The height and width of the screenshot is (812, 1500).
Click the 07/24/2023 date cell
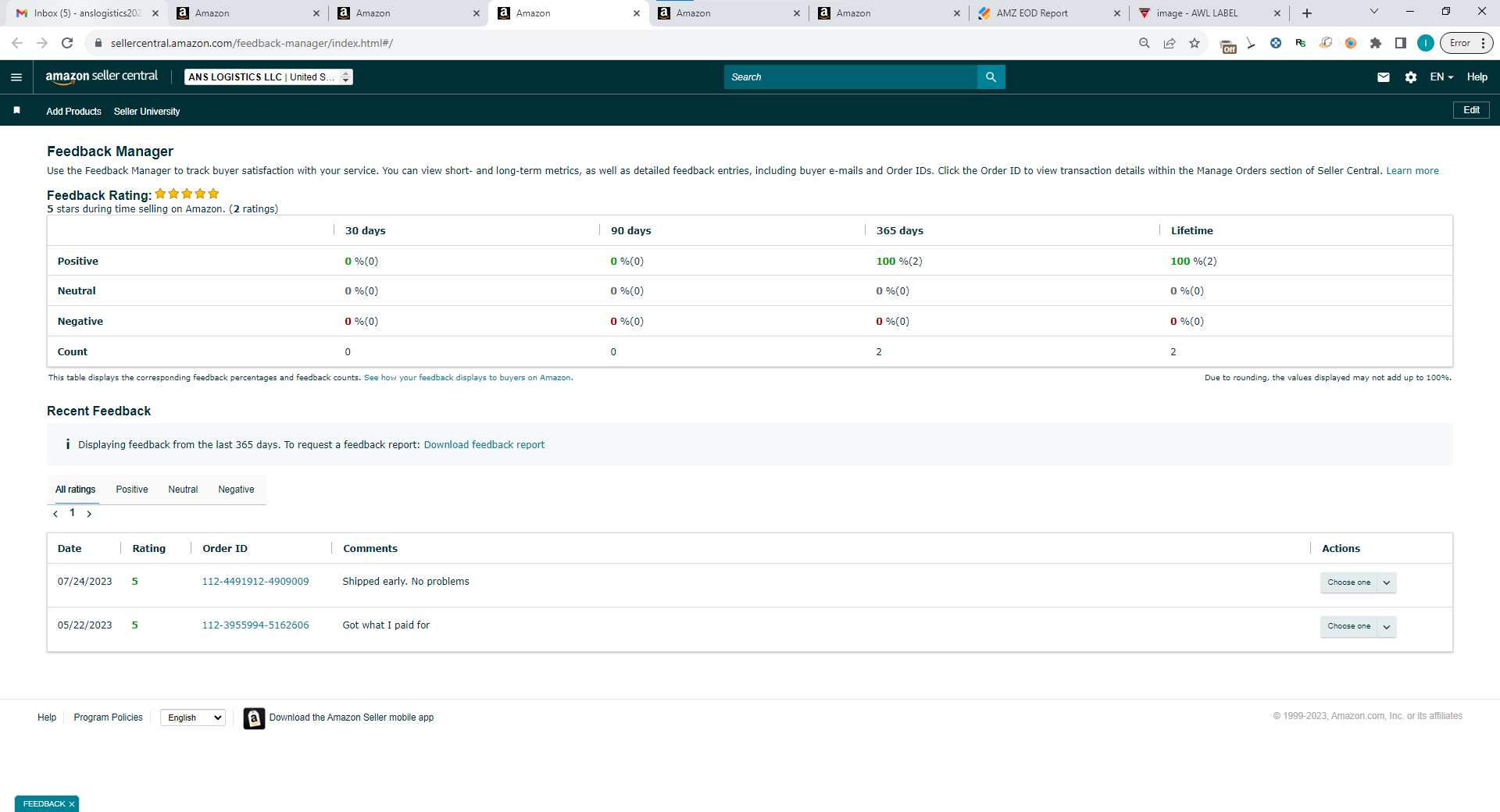84,582
